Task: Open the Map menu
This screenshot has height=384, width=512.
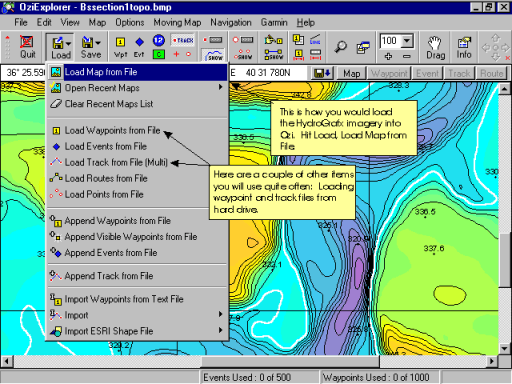Action: point(97,22)
